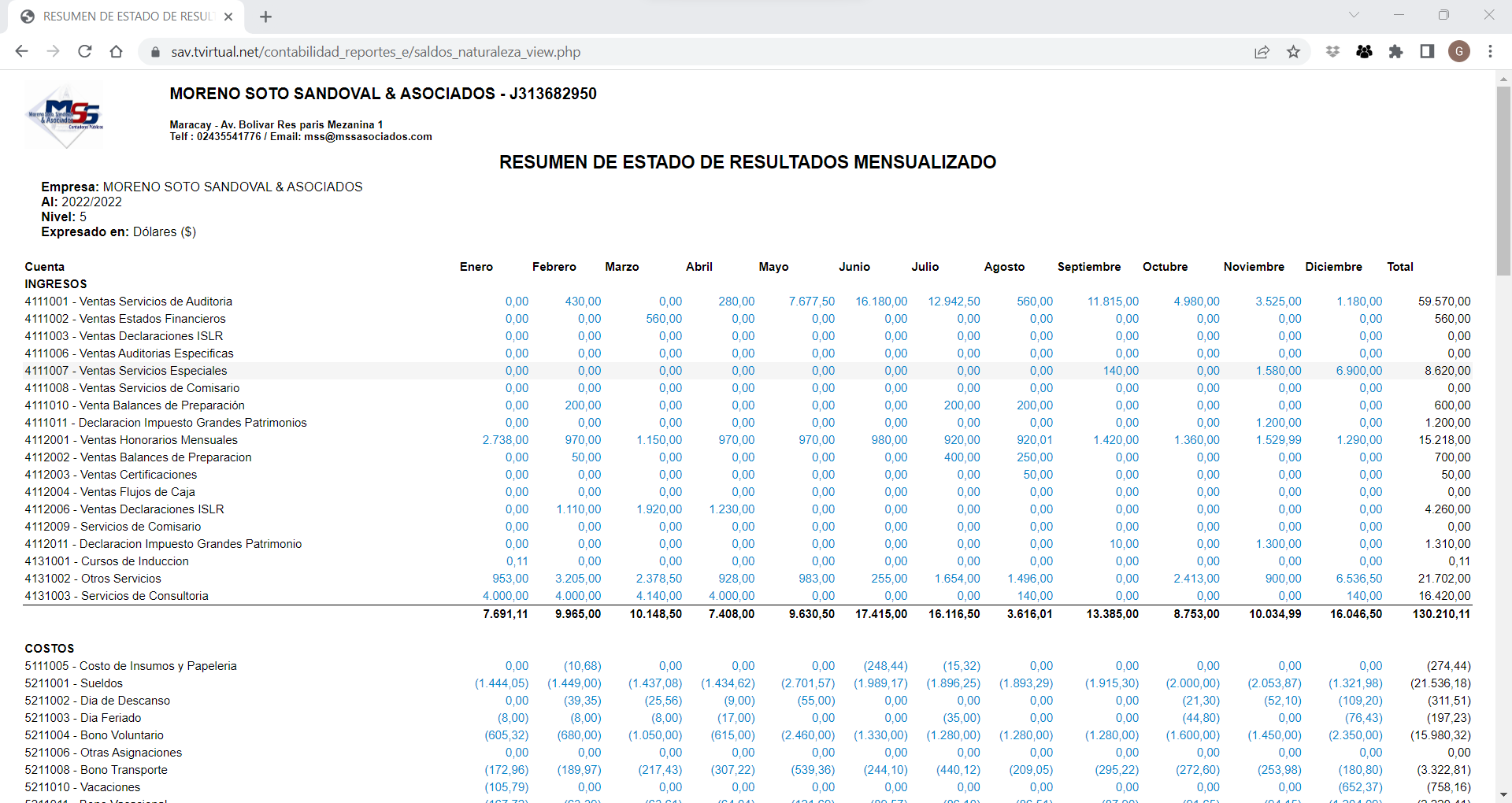
Task: Bookmark this page with star
Action: [1293, 52]
